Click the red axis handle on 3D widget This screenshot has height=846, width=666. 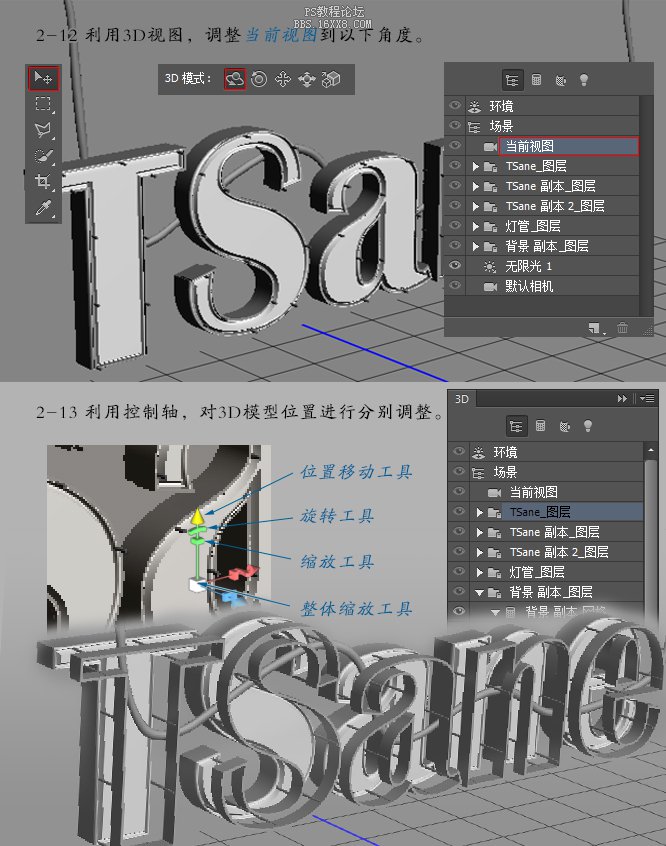243,573
